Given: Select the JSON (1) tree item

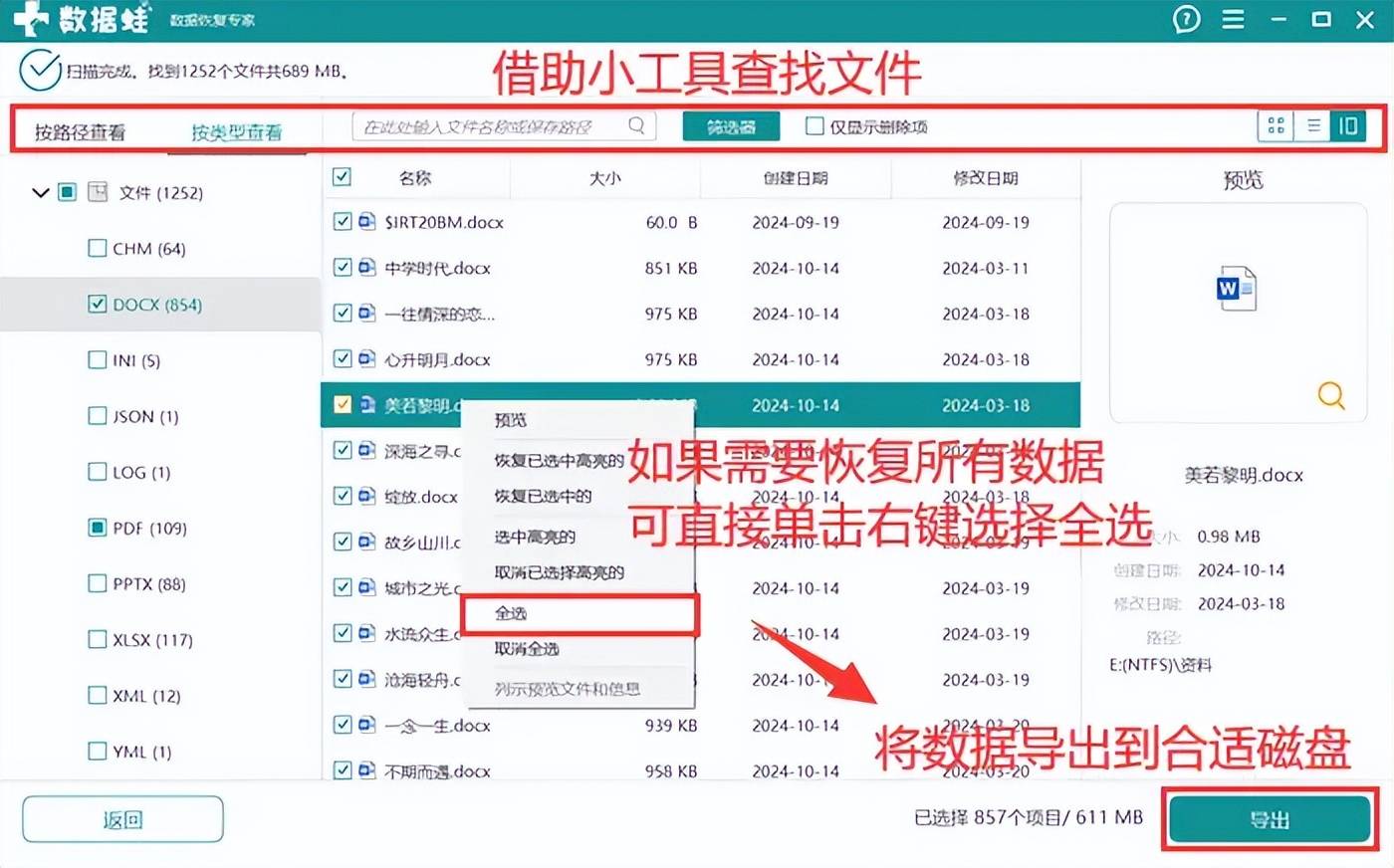Looking at the screenshot, I should point(145,416).
